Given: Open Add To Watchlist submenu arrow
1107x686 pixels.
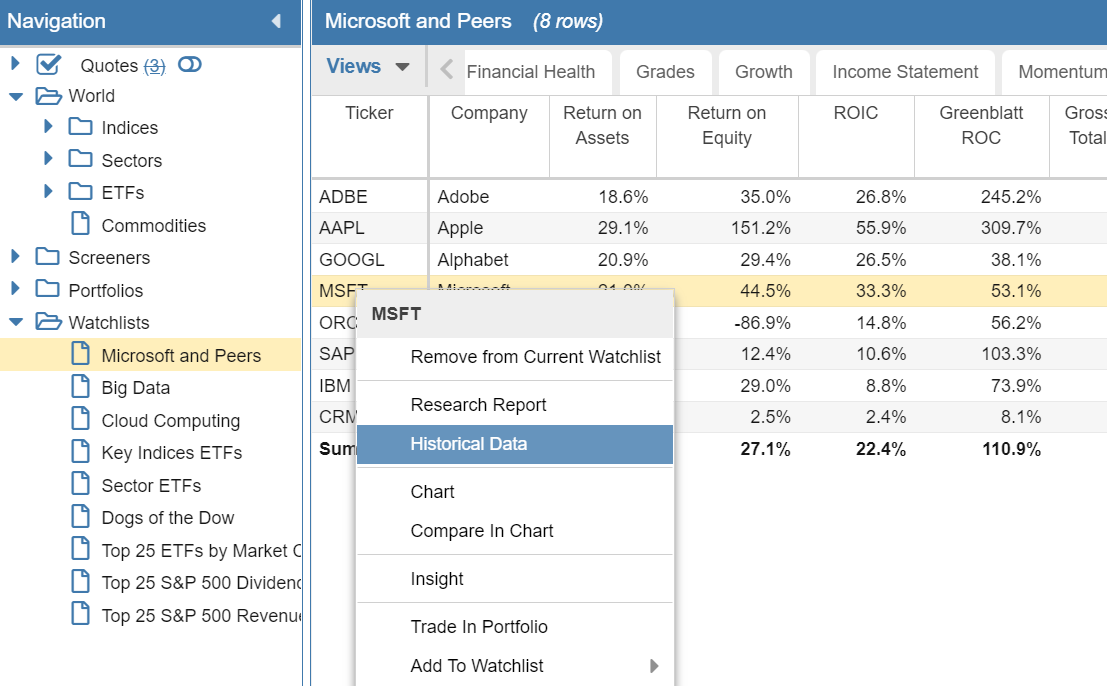Looking at the screenshot, I should click(654, 666).
